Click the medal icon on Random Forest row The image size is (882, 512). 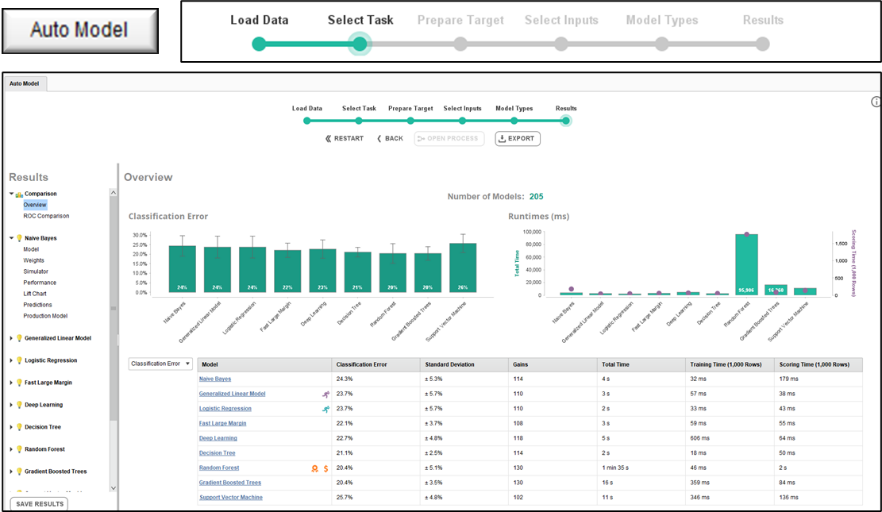point(315,468)
